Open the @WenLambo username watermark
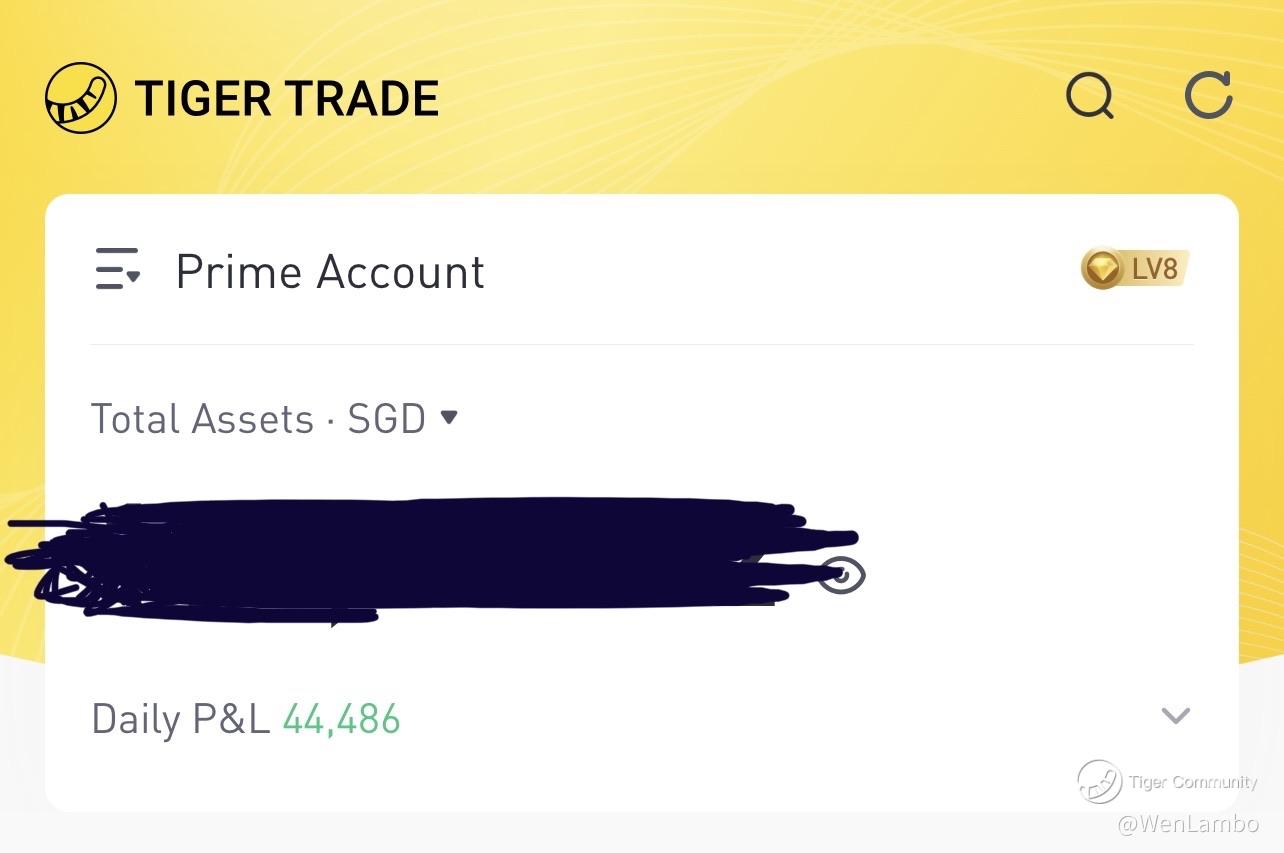 (1188, 825)
